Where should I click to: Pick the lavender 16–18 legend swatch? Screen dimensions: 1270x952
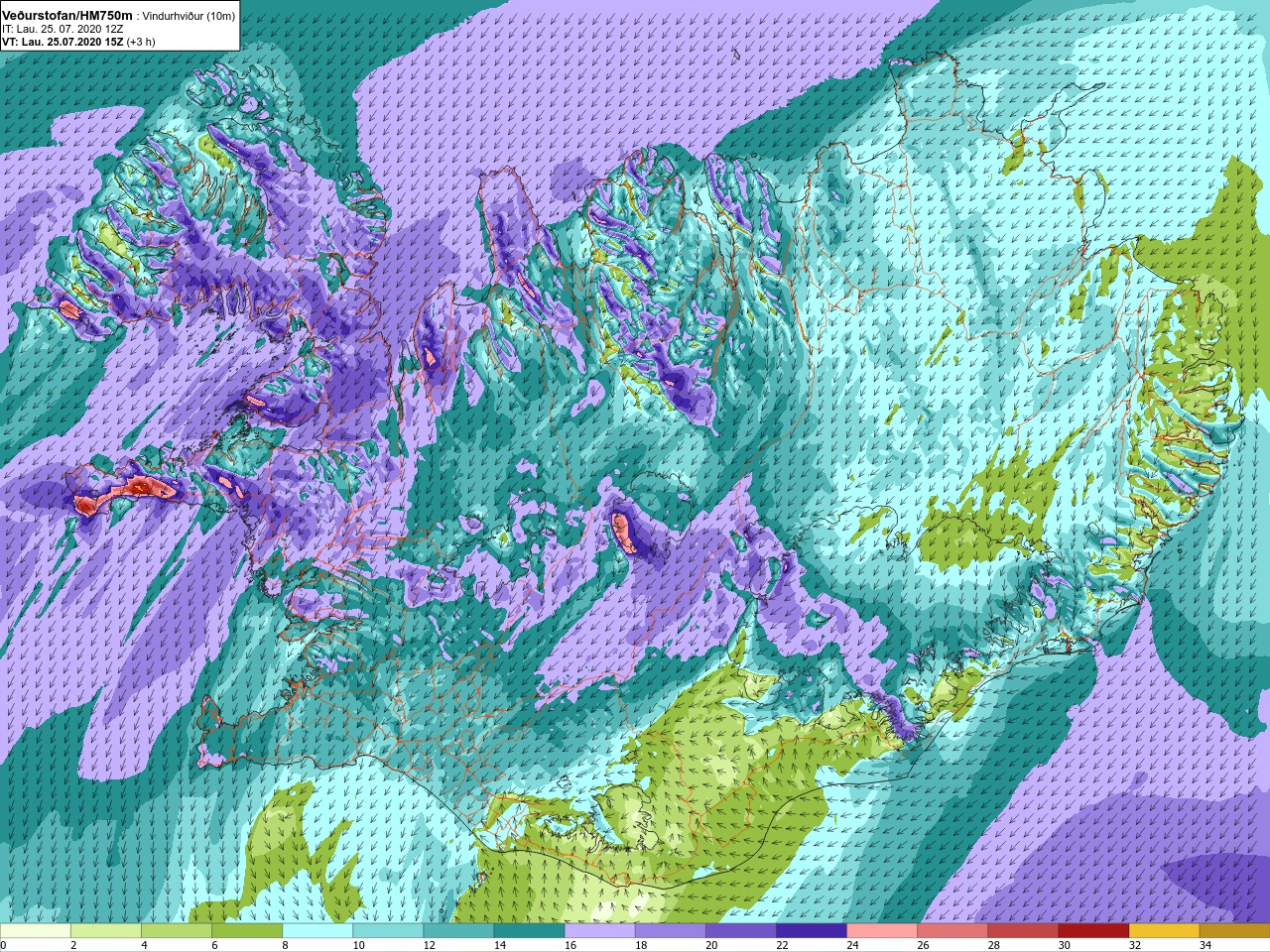[x=599, y=932]
